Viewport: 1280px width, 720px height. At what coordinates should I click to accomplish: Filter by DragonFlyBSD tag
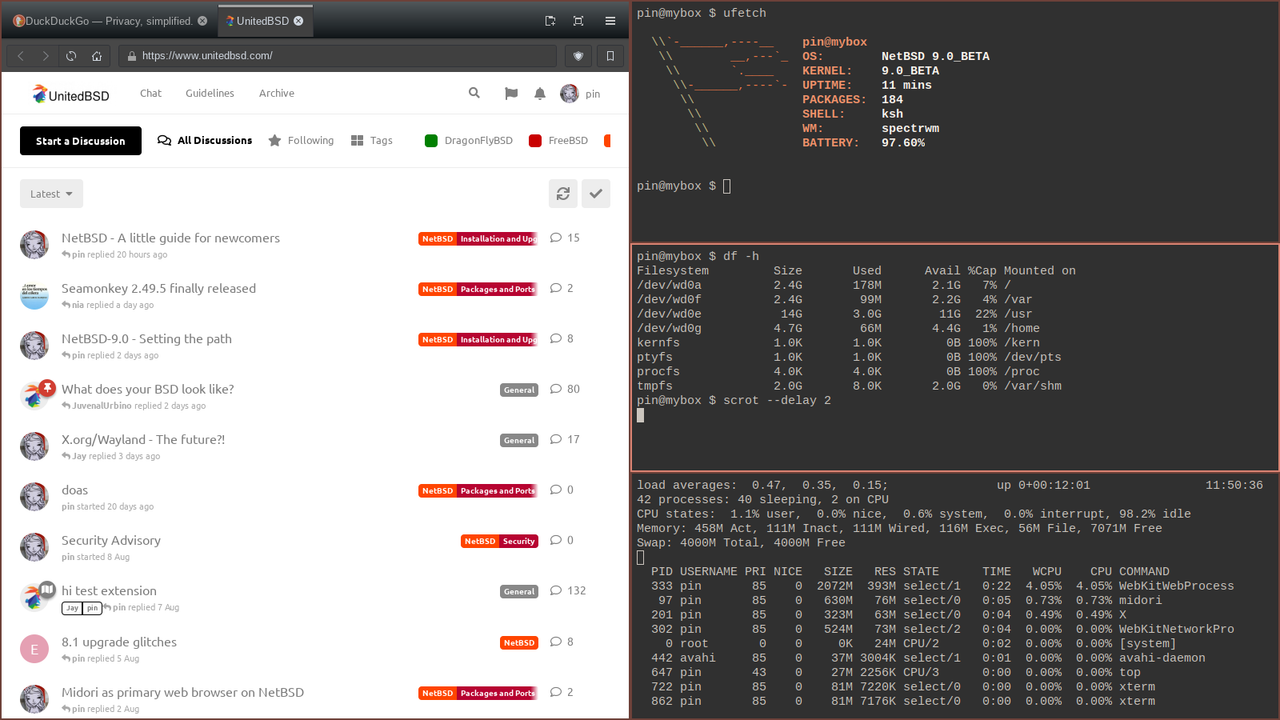pyautogui.click(x=468, y=141)
